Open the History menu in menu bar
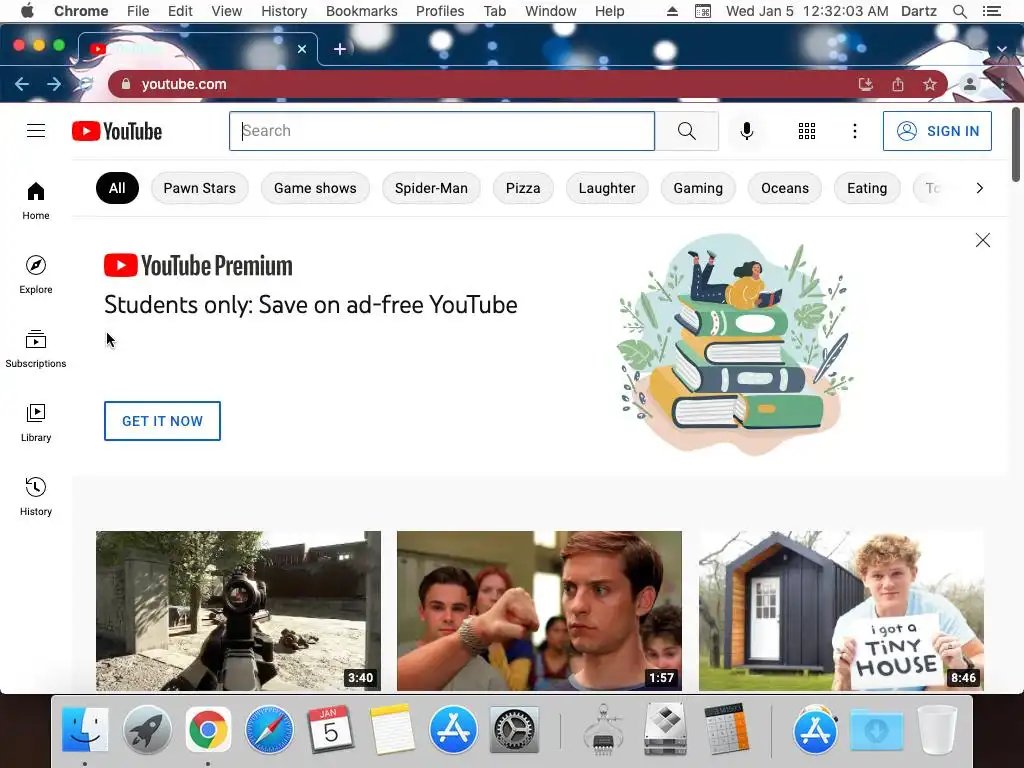Screen dimensions: 1024x768 284,11
